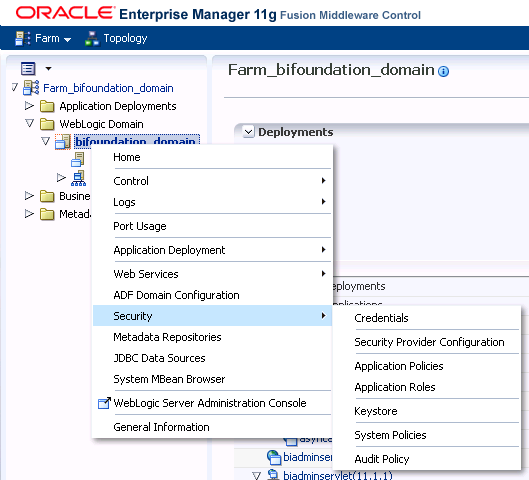Click the biadminservlet(11.1.1) link

pos(338,475)
